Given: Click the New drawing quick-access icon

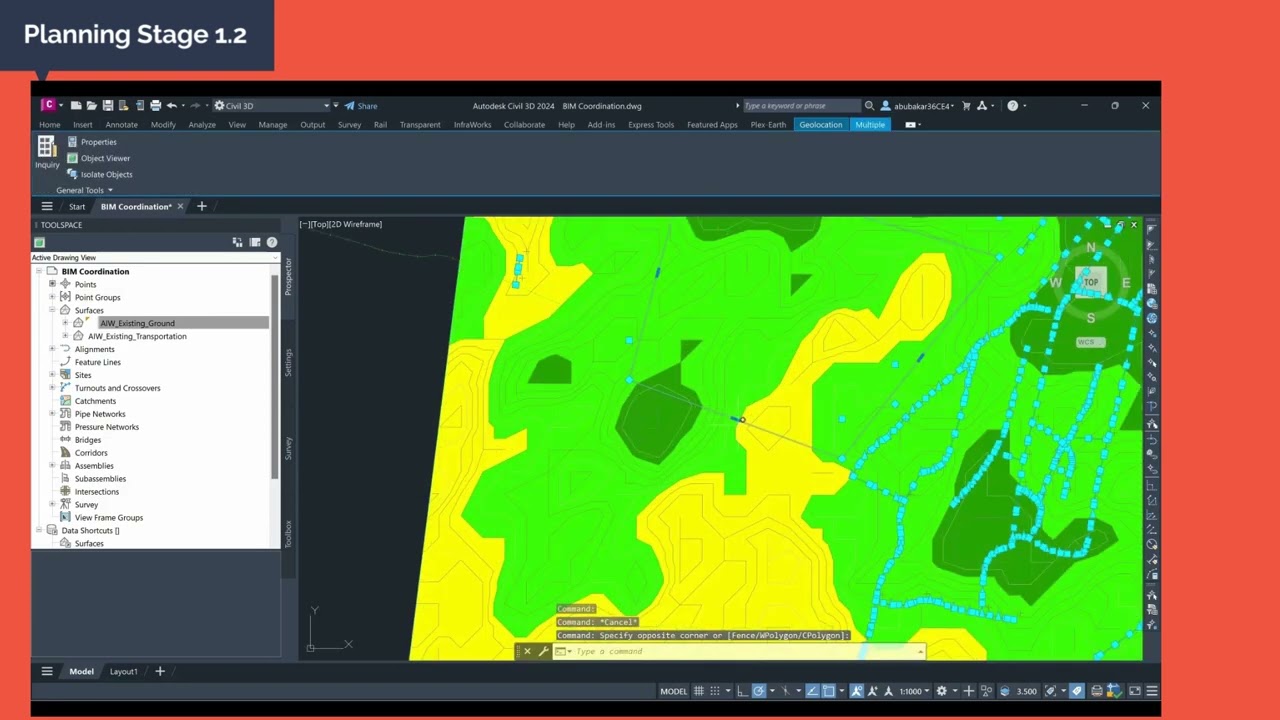Looking at the screenshot, I should click(75, 105).
